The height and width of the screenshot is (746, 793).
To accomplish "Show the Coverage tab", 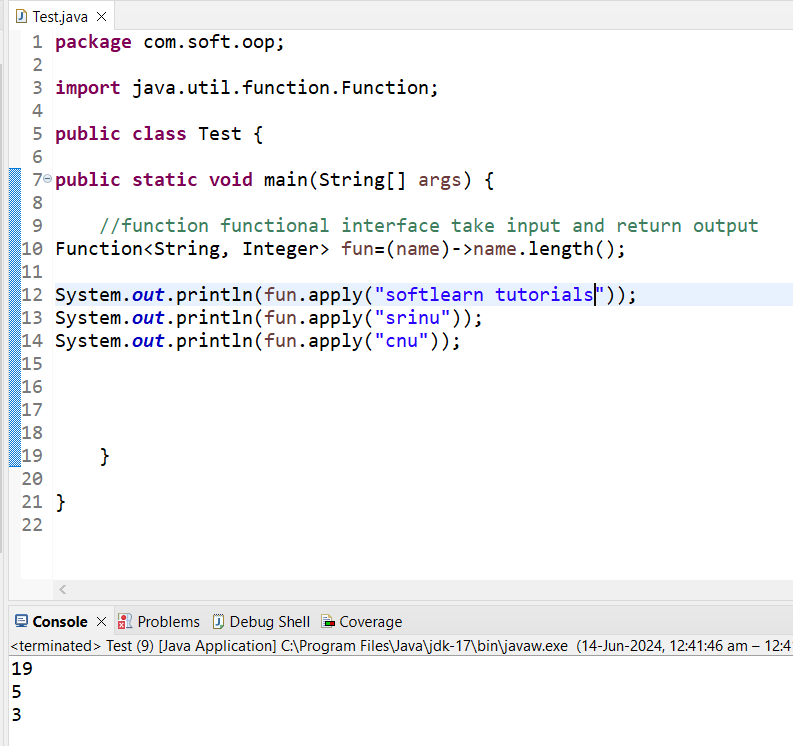I will point(370,622).
